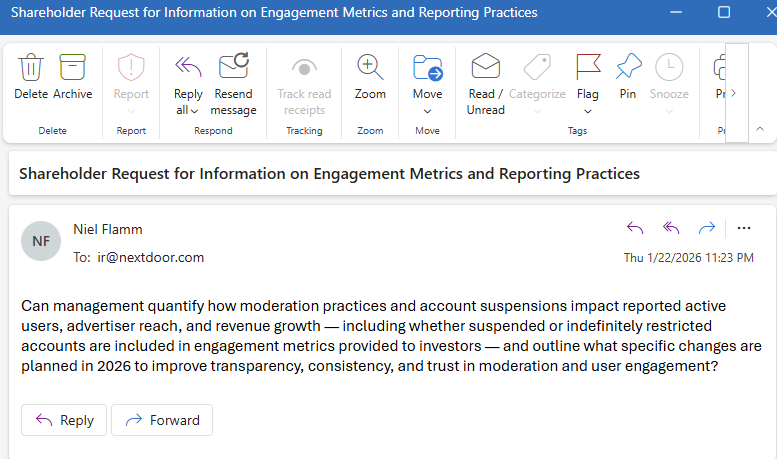Click the Reply all ribbon icon
The image size is (777, 459).
pyautogui.click(x=188, y=67)
